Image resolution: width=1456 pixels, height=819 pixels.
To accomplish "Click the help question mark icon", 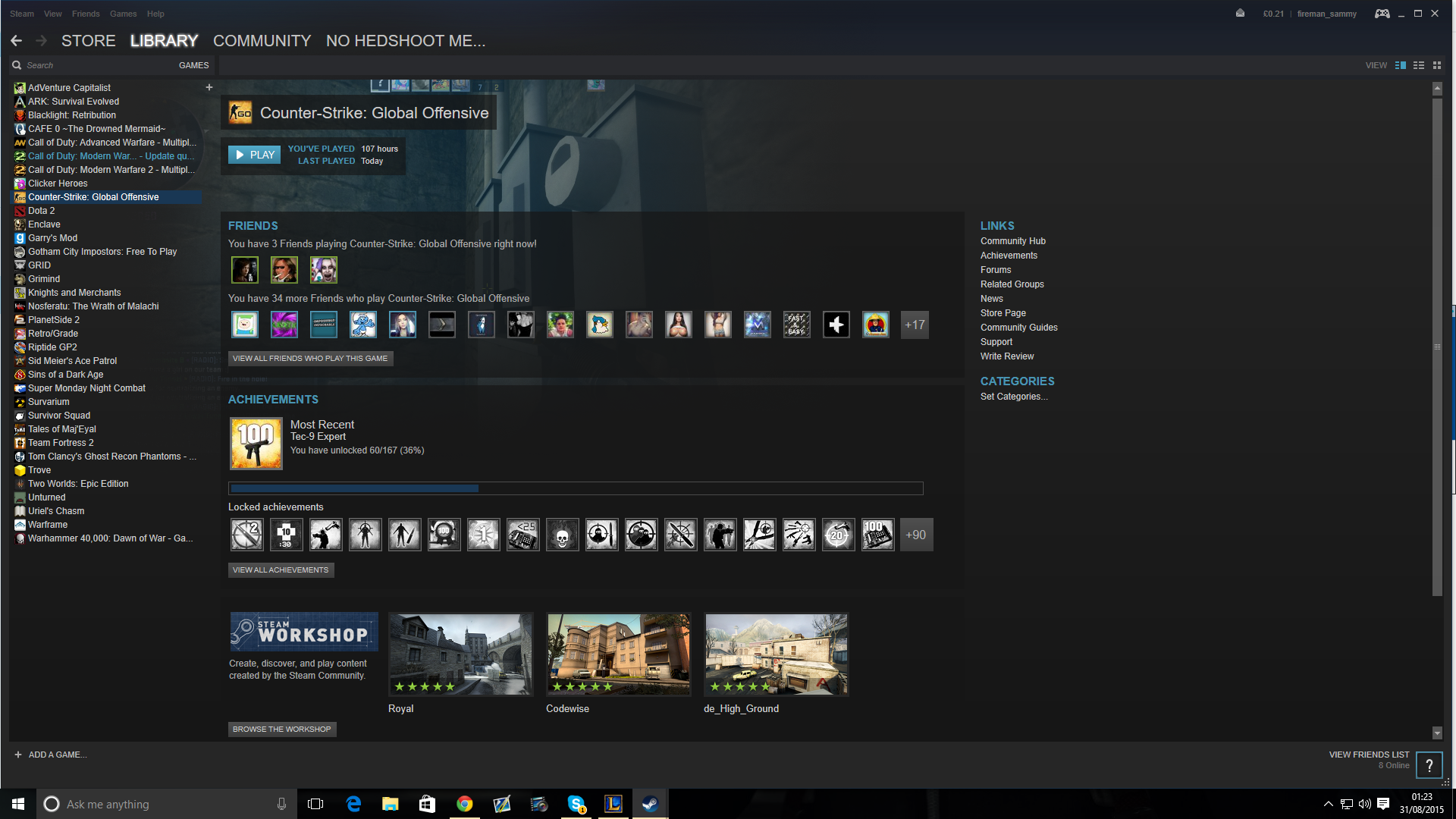I will coord(1429,765).
